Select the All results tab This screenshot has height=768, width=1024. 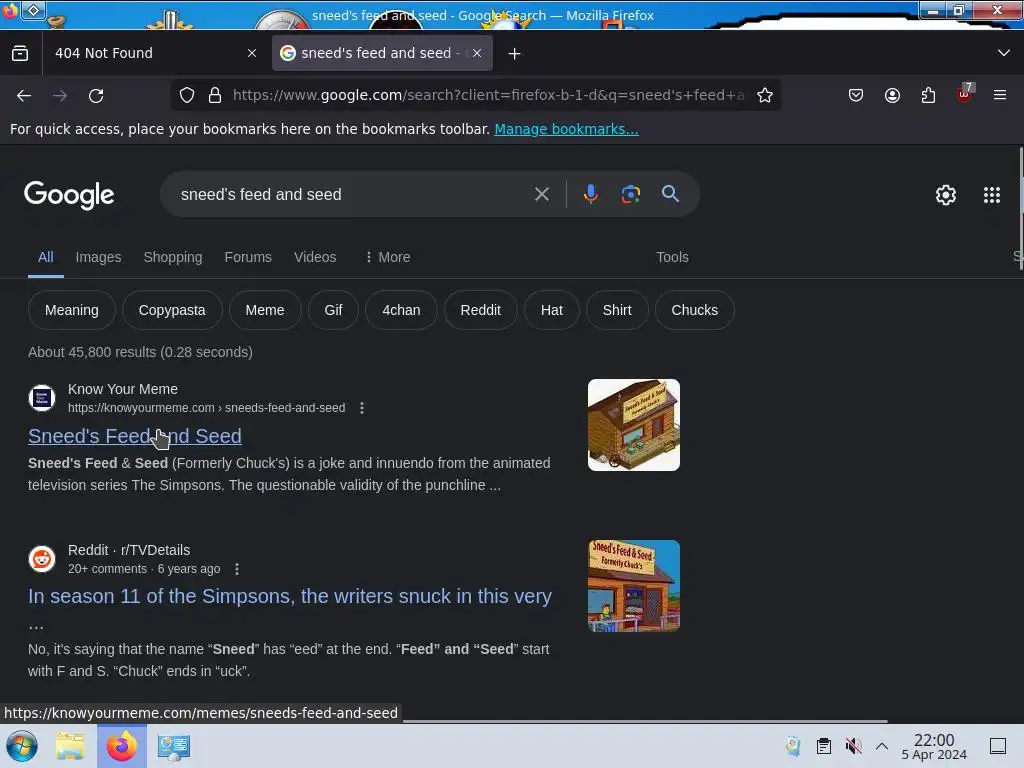(46, 257)
